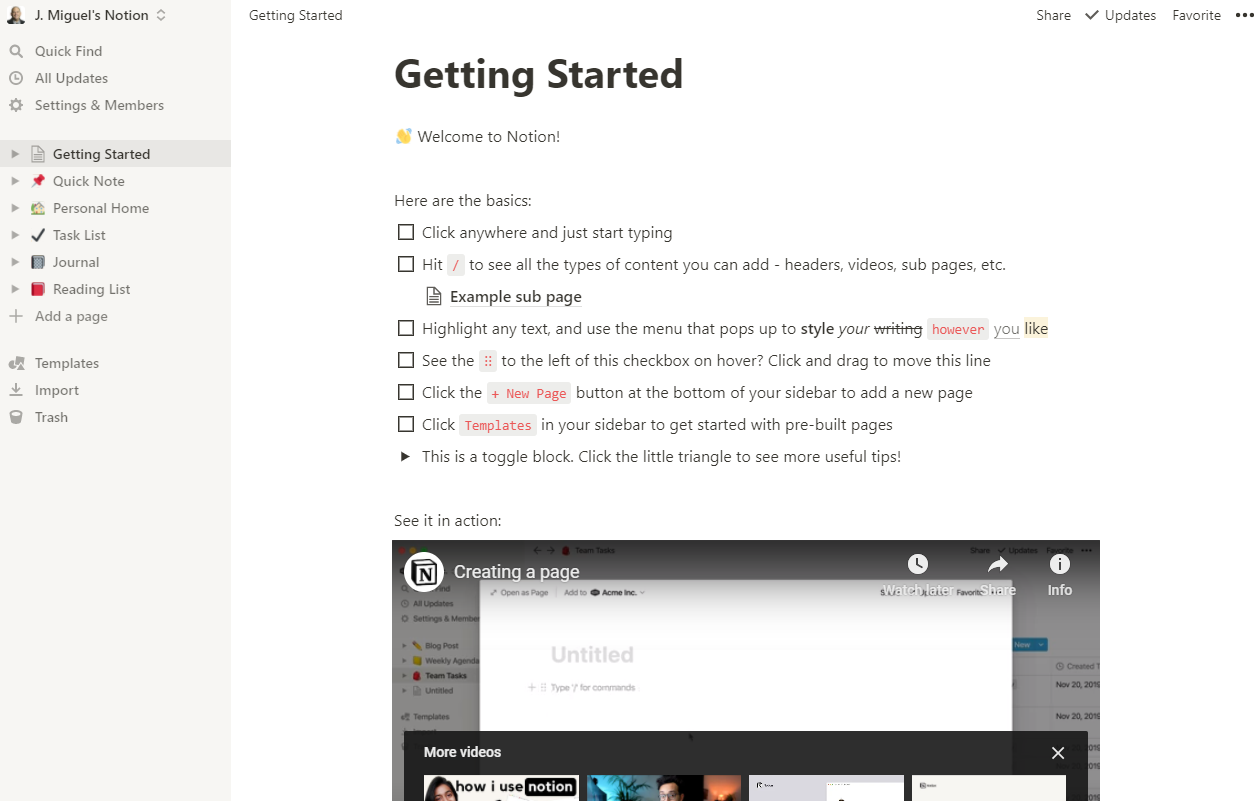Click Favorite in the top bar
Viewport: 1255px width, 801px height.
pyautogui.click(x=1196, y=15)
